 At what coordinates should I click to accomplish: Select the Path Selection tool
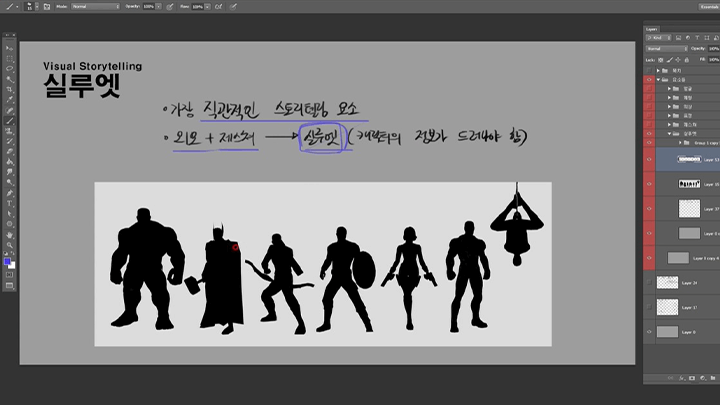[9, 214]
